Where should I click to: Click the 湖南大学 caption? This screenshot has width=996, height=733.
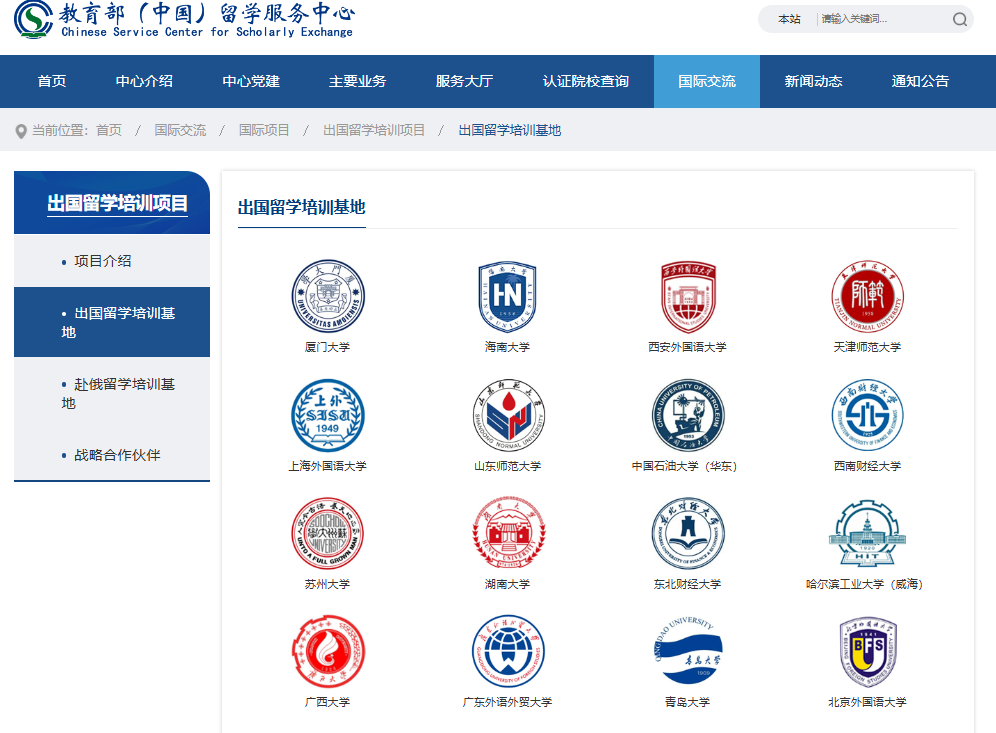(x=507, y=584)
